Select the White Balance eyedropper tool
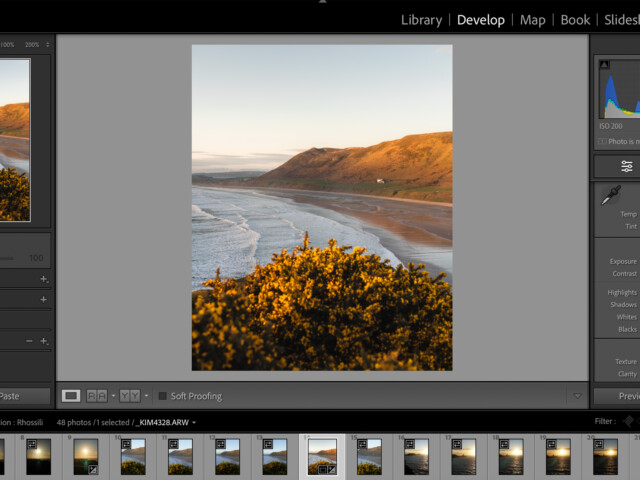Screen dimensions: 640x480 click(x=609, y=197)
